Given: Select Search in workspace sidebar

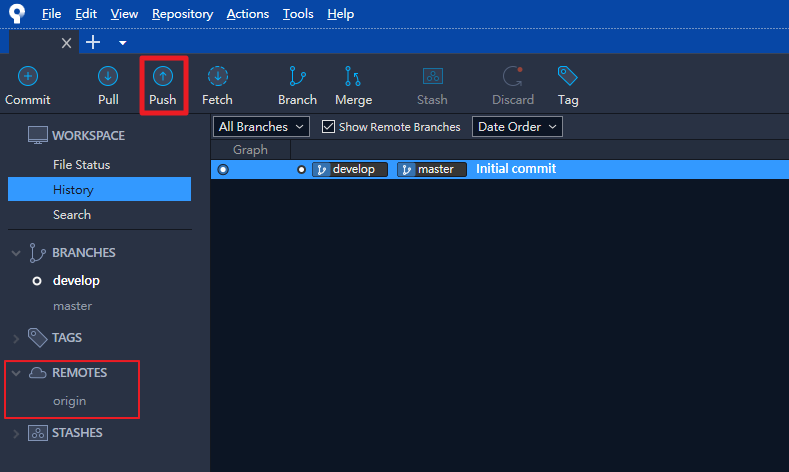Looking at the screenshot, I should click(x=72, y=215).
